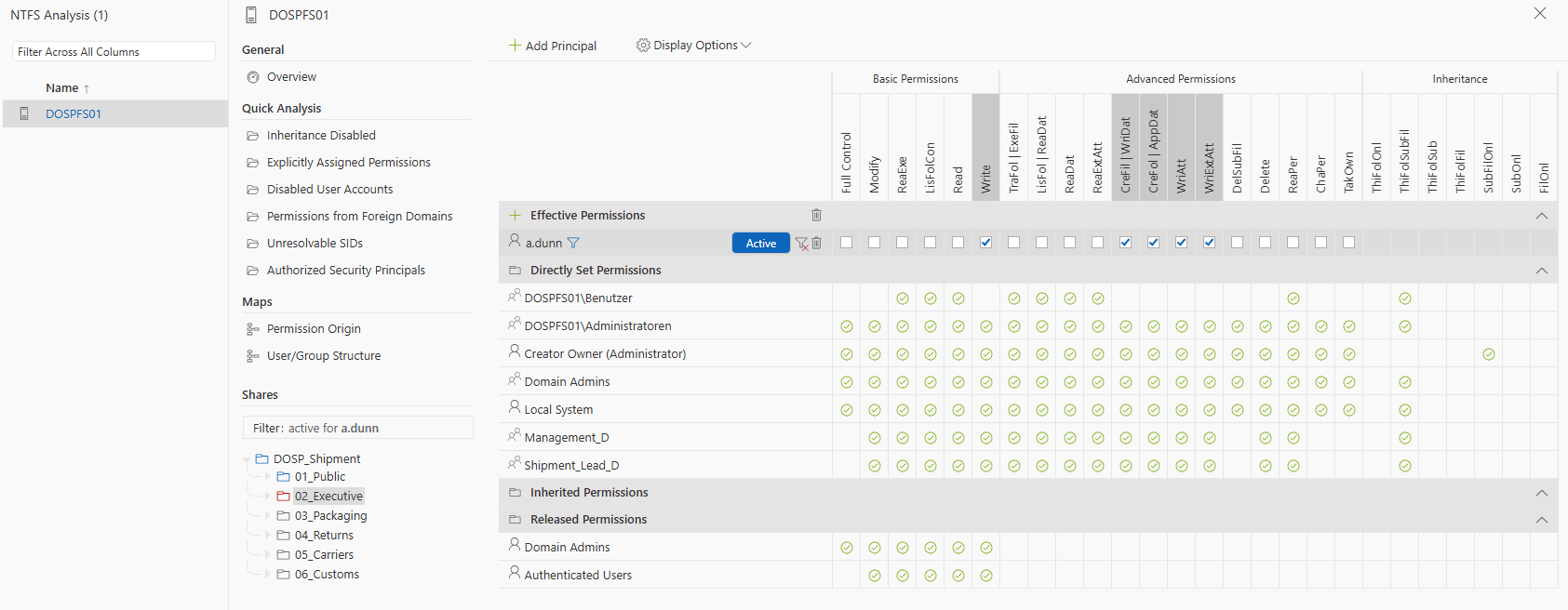Toggle a.dunn Read checkbox
Viewport: 1568px width, 610px height.
click(x=958, y=243)
